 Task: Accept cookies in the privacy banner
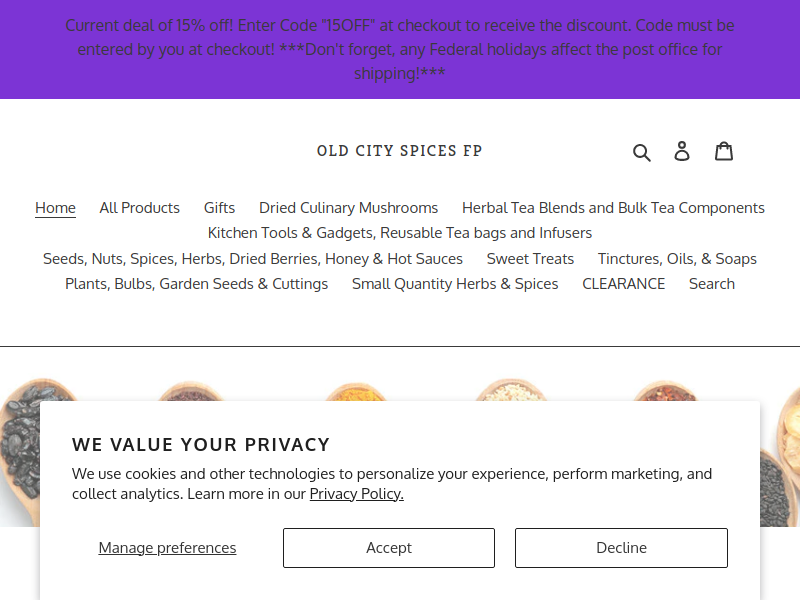[x=389, y=548]
